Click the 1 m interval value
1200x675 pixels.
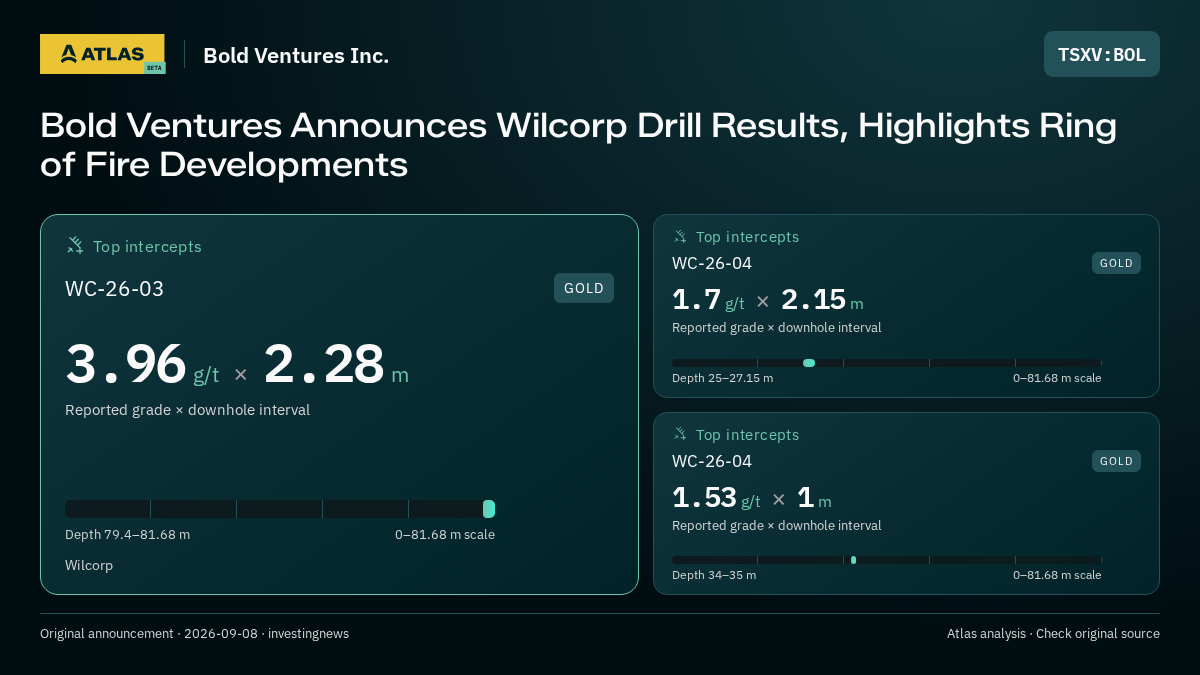[814, 498]
